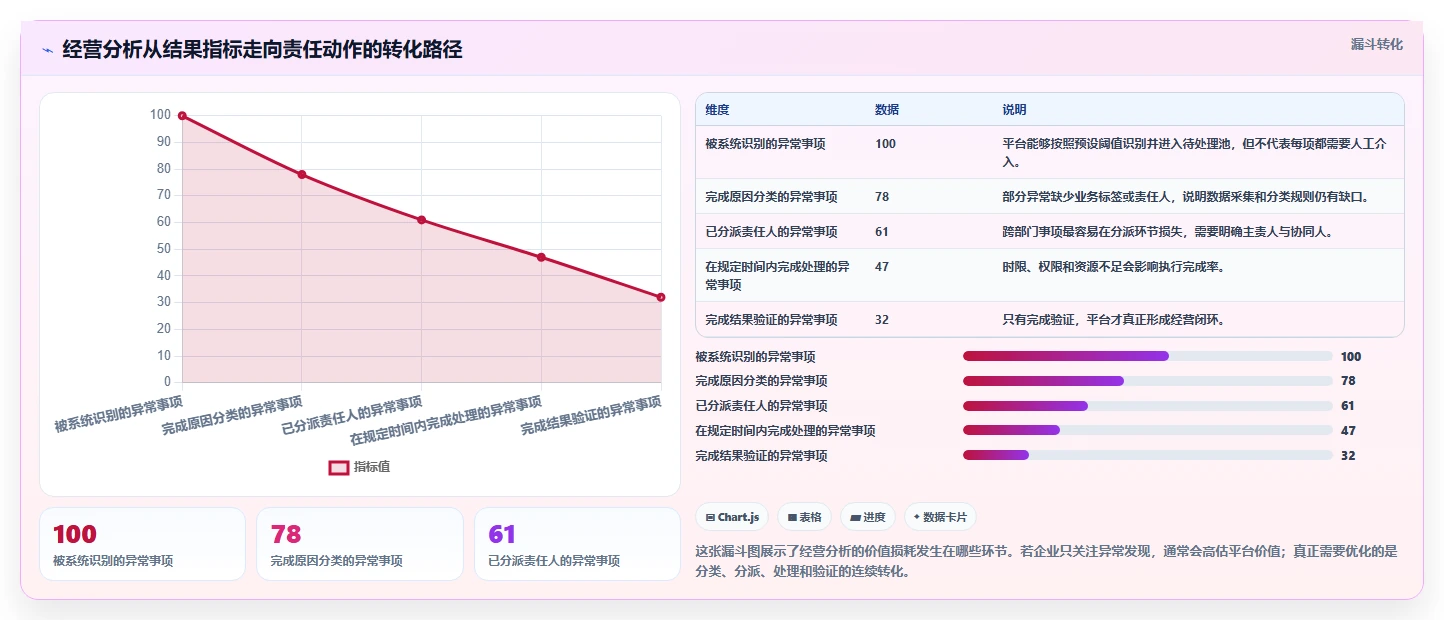Click the chart data point at value 78
Screen dimensions: 1444x620
(302, 175)
